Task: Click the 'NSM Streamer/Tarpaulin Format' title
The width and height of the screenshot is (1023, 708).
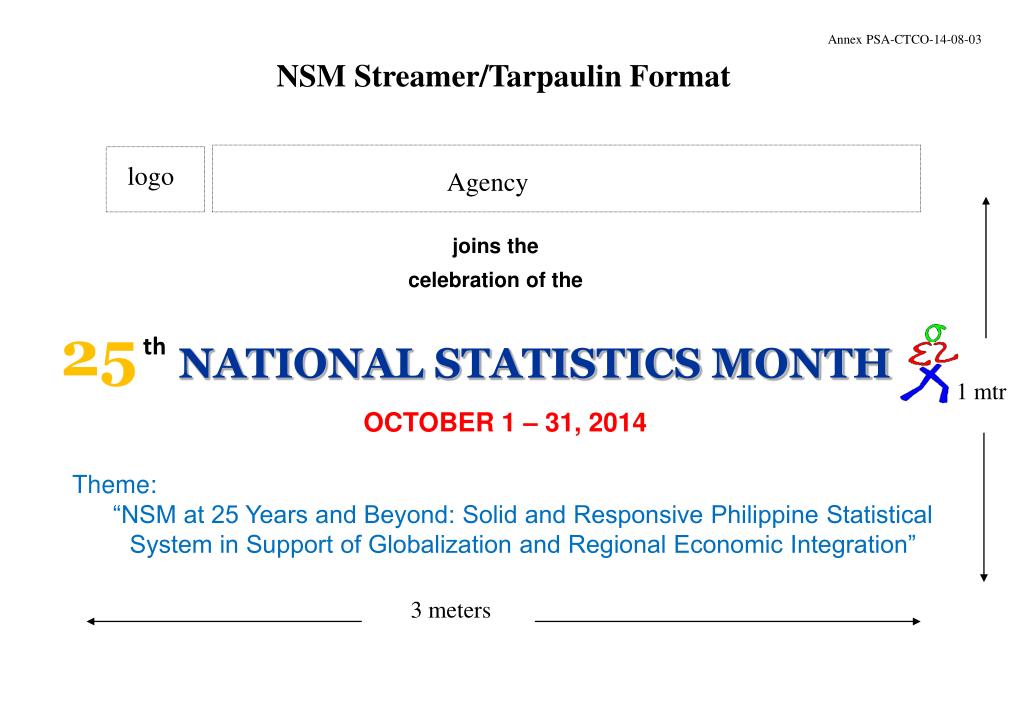Action: (503, 76)
